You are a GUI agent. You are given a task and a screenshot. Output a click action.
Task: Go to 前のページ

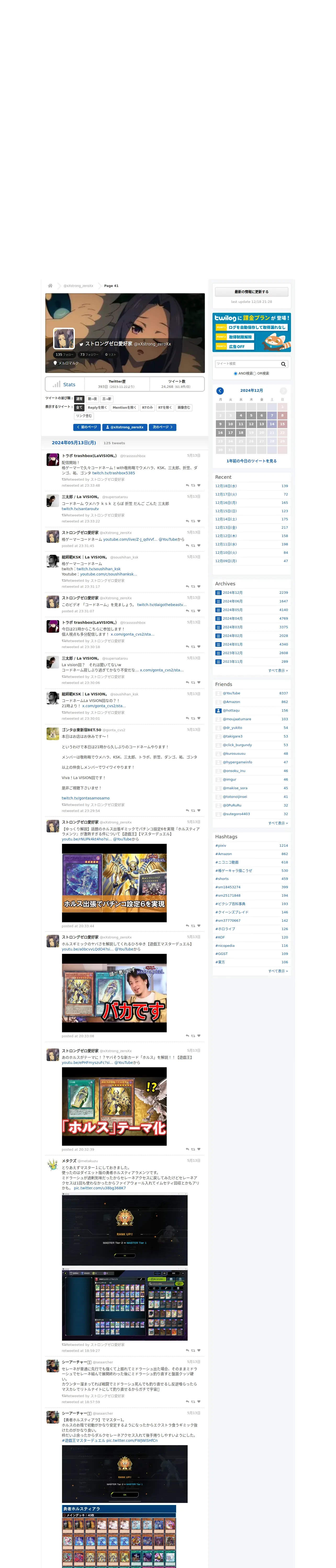point(87,427)
